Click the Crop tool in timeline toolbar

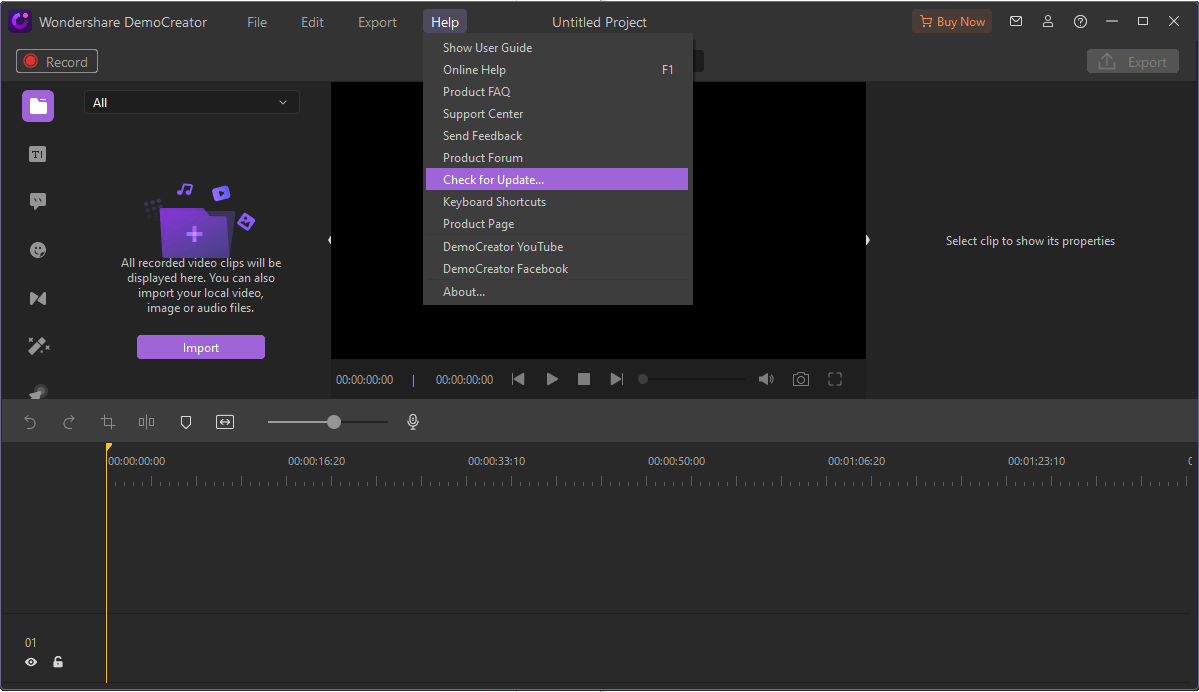pos(108,422)
